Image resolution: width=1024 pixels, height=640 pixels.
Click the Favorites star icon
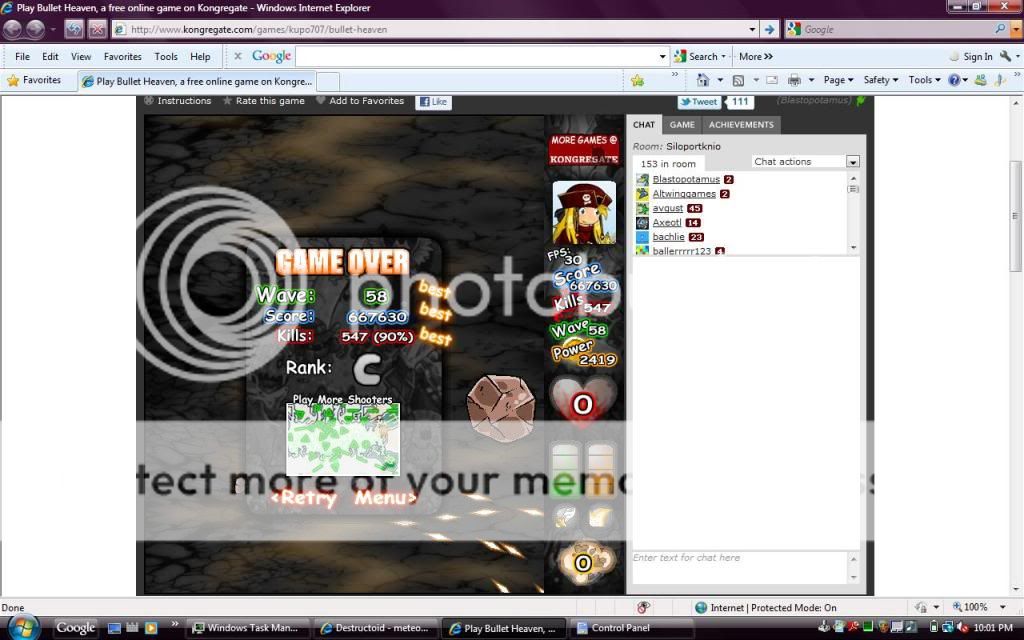(x=13, y=80)
